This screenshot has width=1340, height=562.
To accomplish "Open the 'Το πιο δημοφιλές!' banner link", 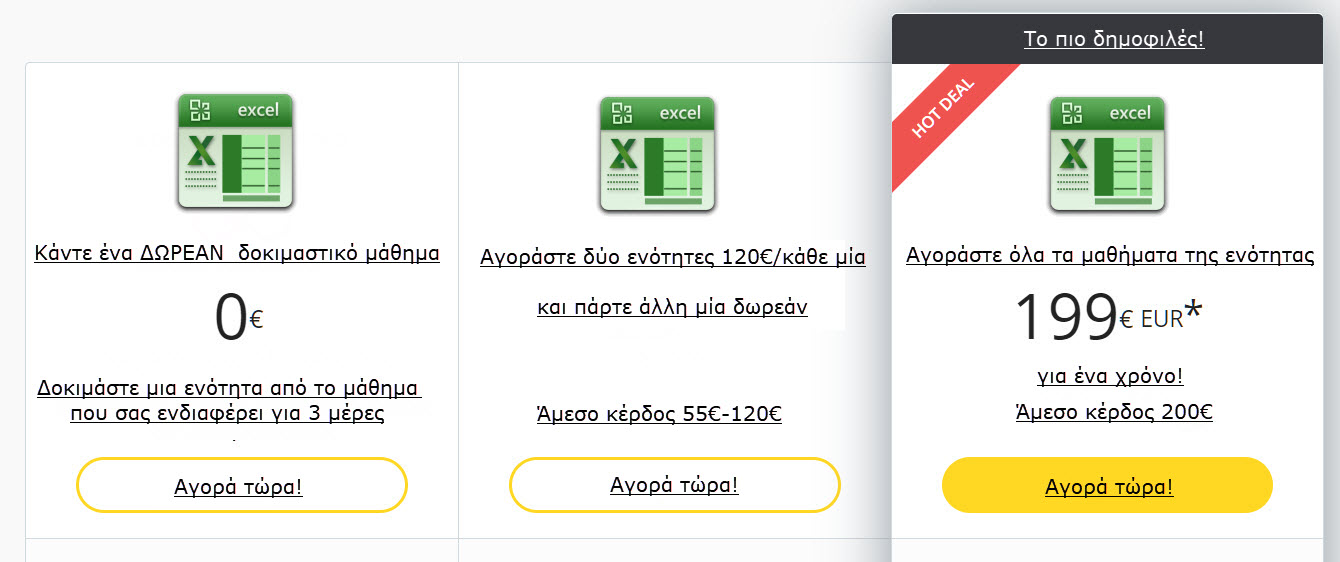I will pyautogui.click(x=1113, y=39).
